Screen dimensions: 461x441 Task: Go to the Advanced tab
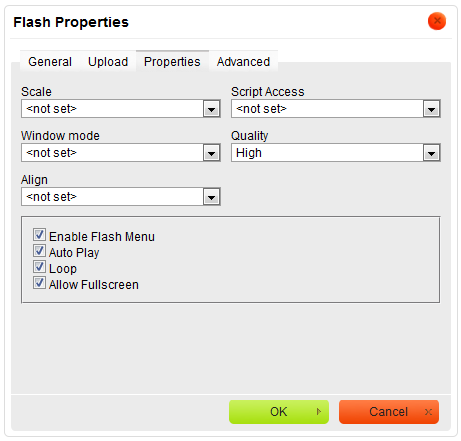pyautogui.click(x=243, y=62)
